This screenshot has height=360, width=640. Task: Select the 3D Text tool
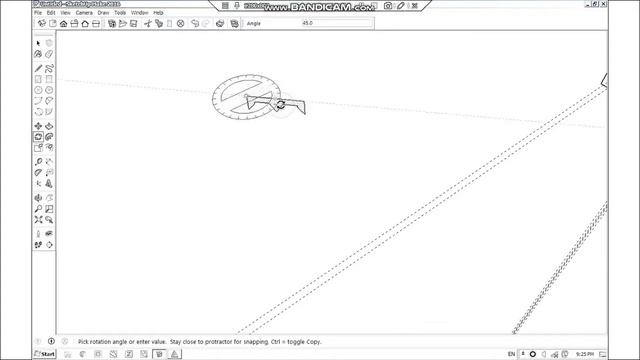pos(49,184)
